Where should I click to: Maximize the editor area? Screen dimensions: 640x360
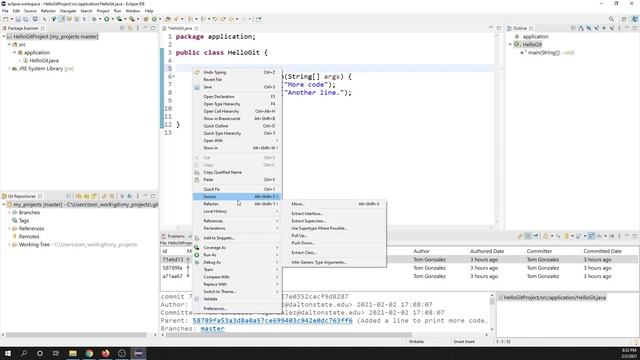[x=498, y=28]
